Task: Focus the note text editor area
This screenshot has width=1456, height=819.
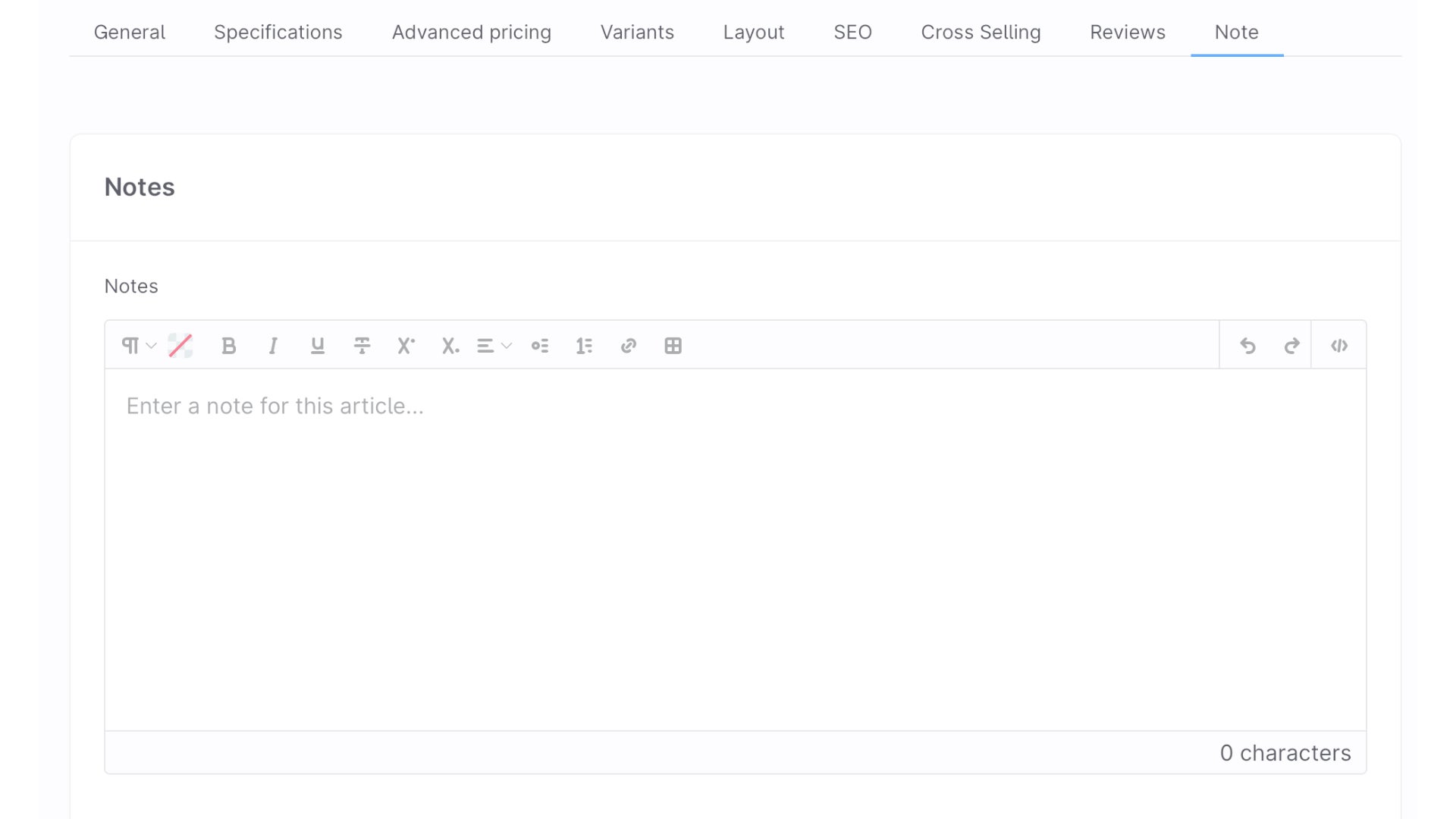Action: point(736,550)
